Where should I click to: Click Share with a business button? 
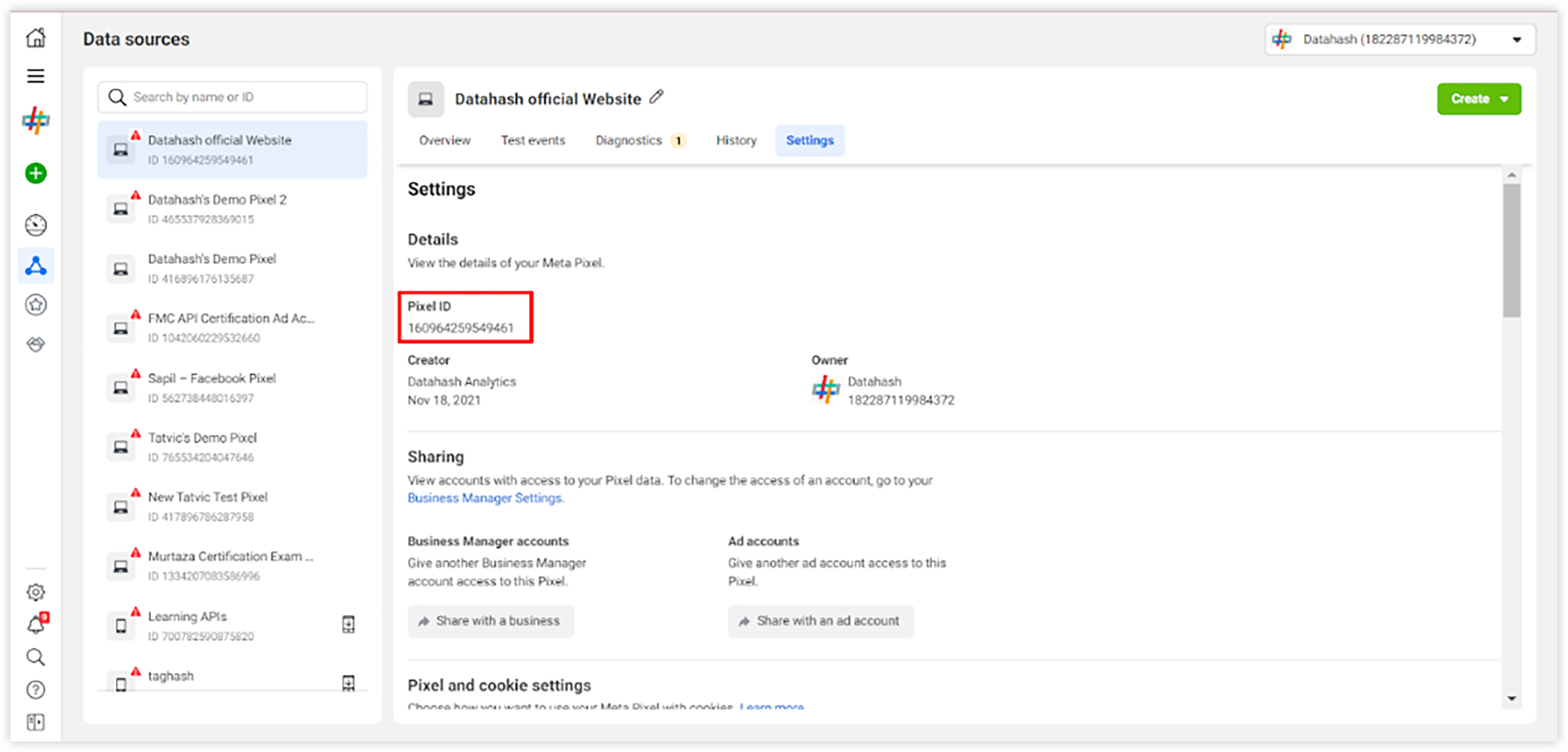pyautogui.click(x=491, y=621)
